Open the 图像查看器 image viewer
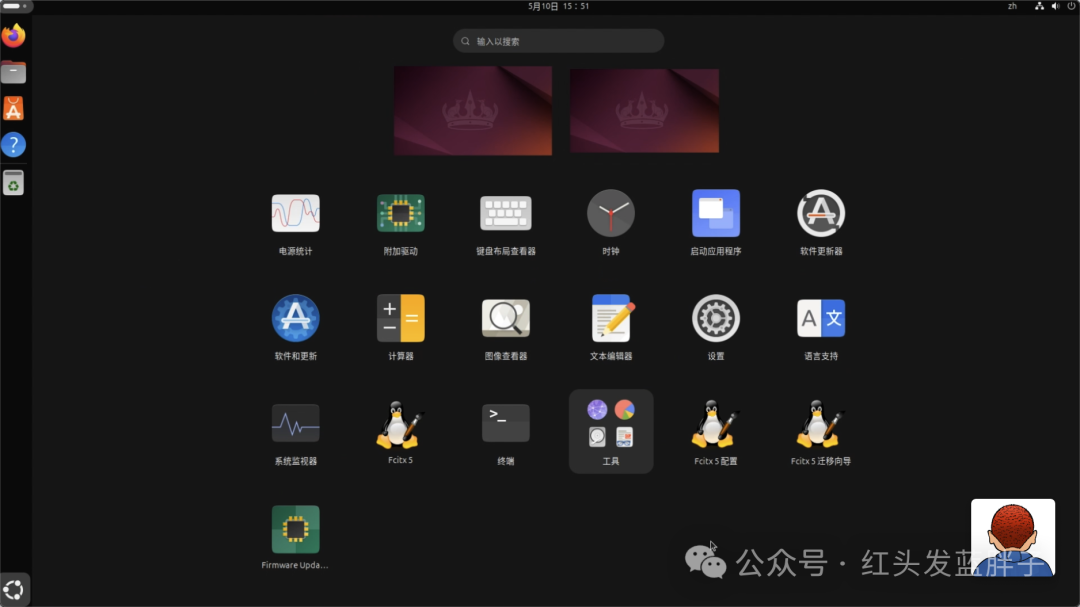The height and width of the screenshot is (607, 1080). click(x=505, y=317)
